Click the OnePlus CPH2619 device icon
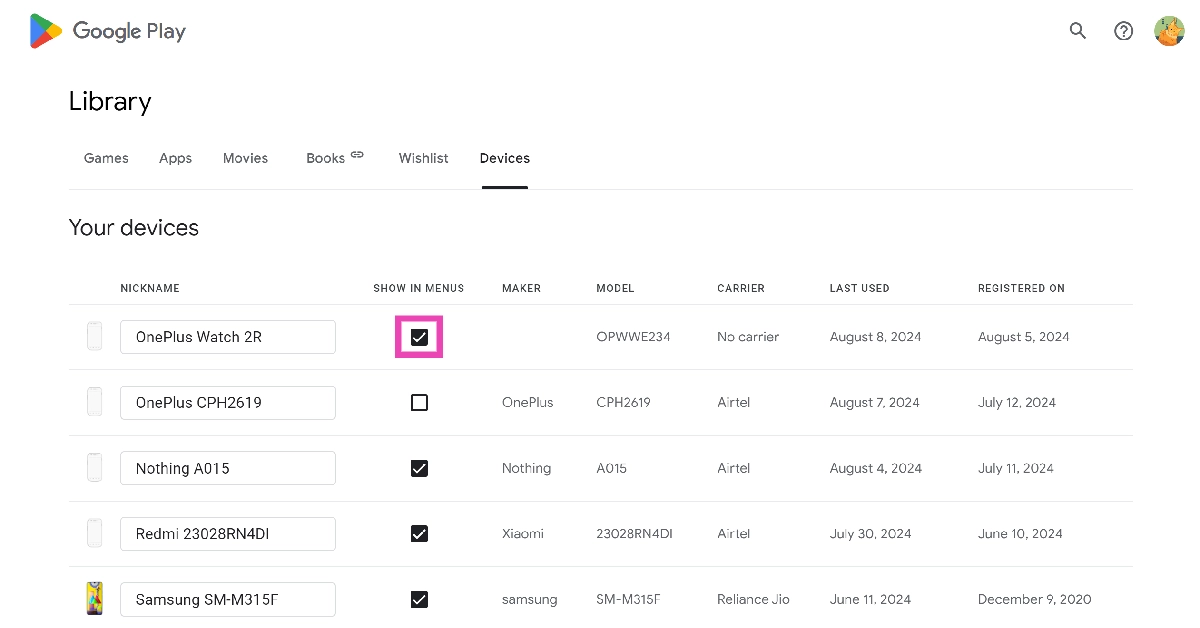 point(94,402)
